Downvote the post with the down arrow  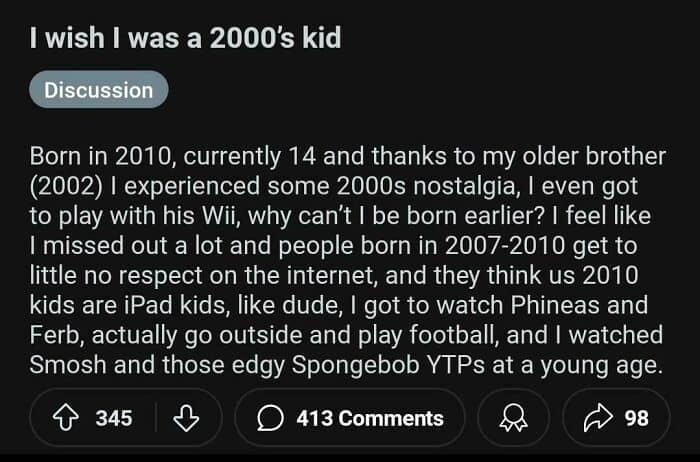pos(186,418)
